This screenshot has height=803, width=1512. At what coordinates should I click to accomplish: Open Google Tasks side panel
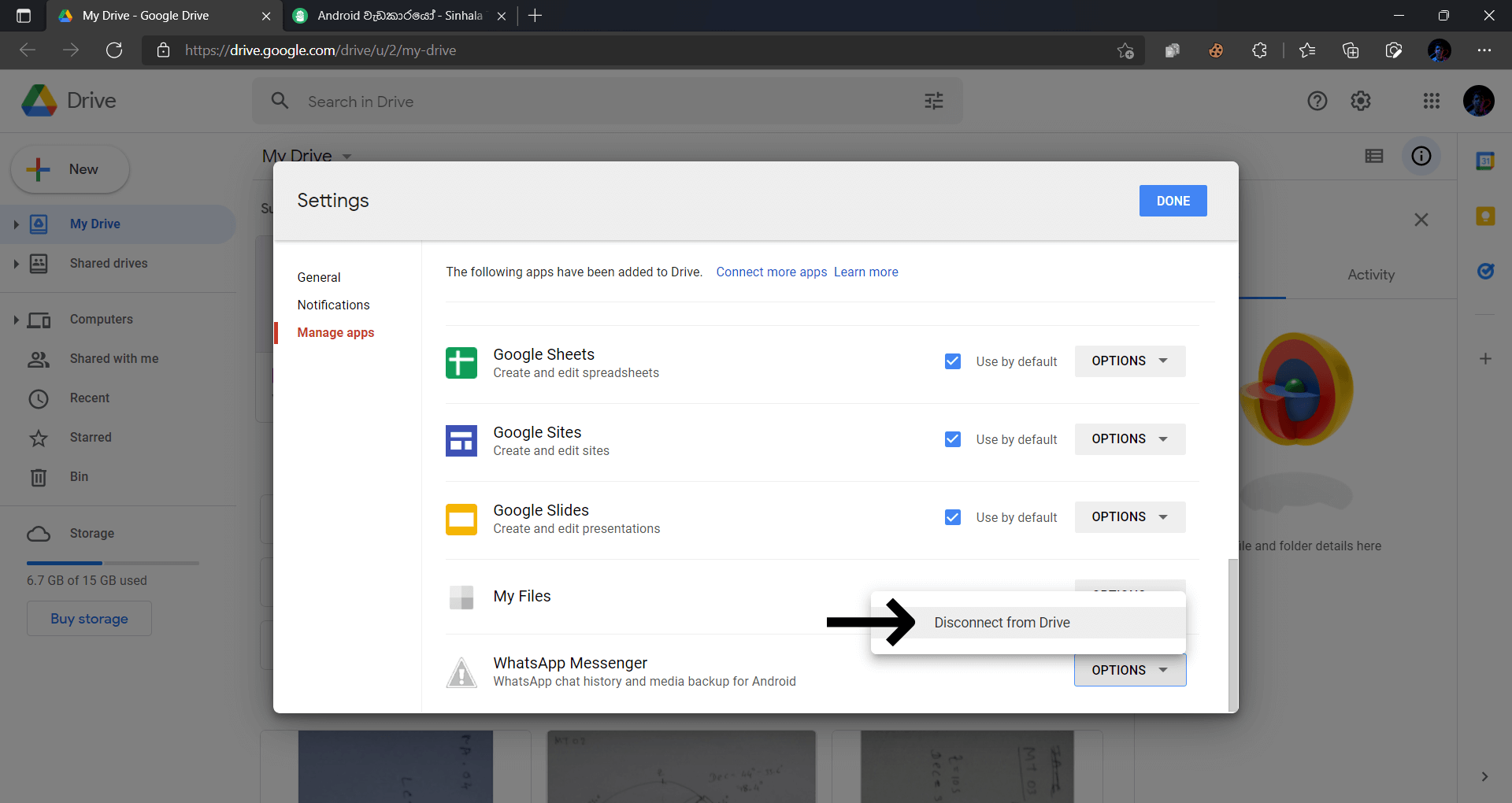(x=1485, y=271)
